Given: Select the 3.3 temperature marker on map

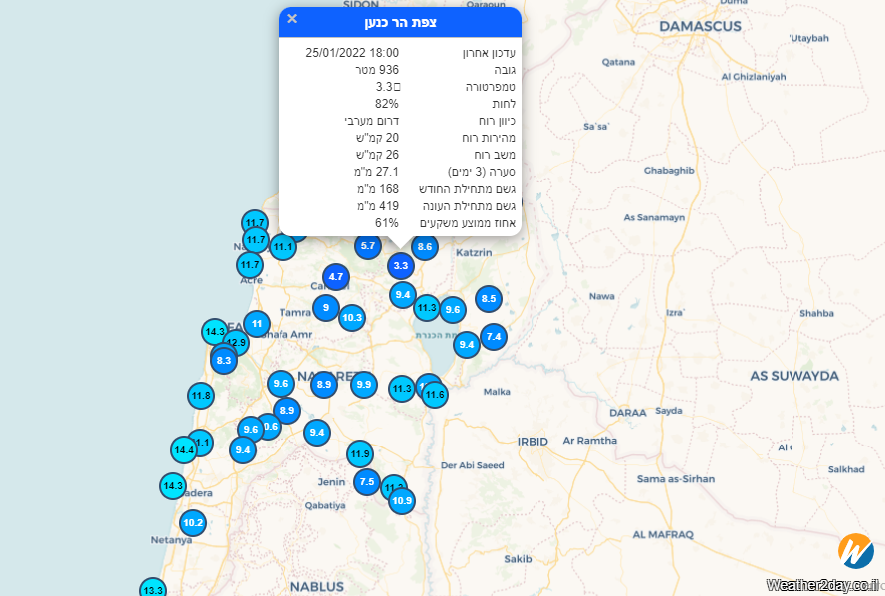Looking at the screenshot, I should pos(401,266).
